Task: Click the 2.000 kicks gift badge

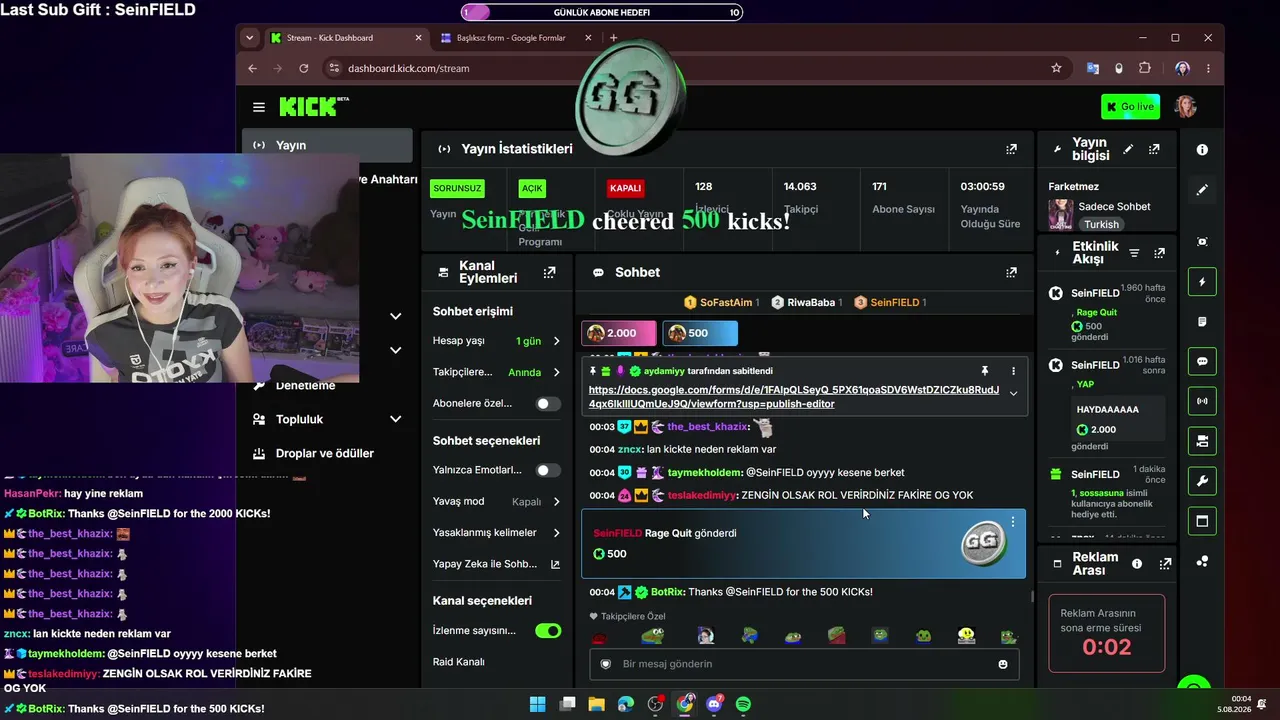Action: (x=619, y=333)
